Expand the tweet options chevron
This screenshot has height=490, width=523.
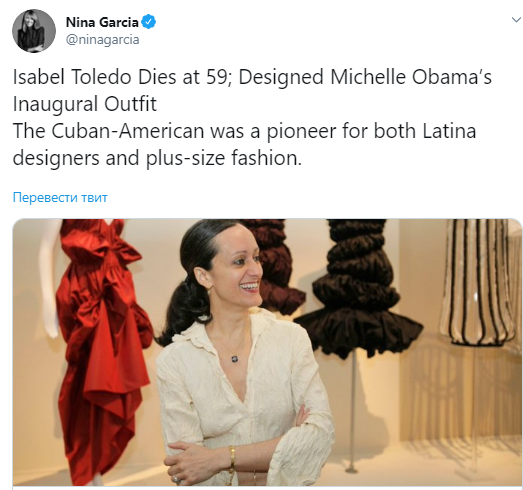pos(516,20)
